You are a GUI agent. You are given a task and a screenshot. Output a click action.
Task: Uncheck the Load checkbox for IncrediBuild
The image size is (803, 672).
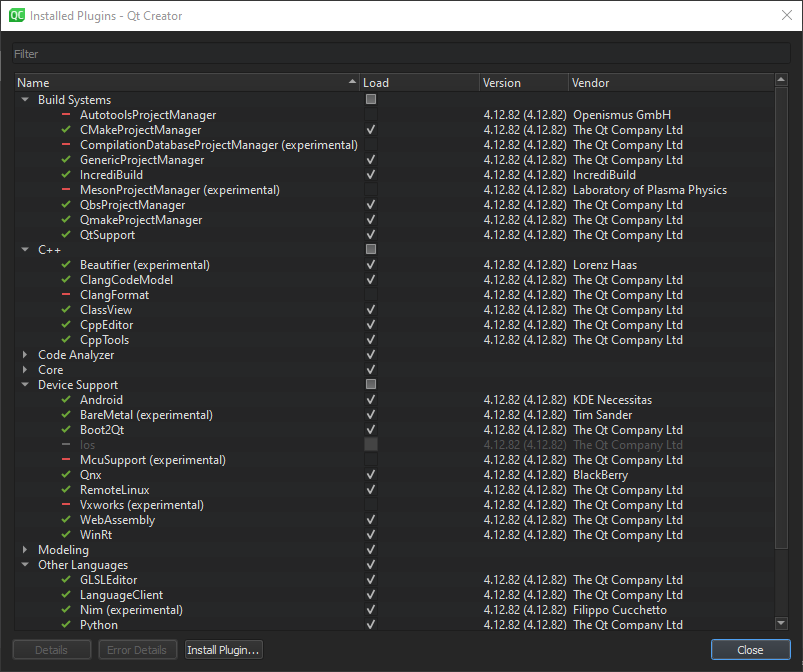coord(370,175)
